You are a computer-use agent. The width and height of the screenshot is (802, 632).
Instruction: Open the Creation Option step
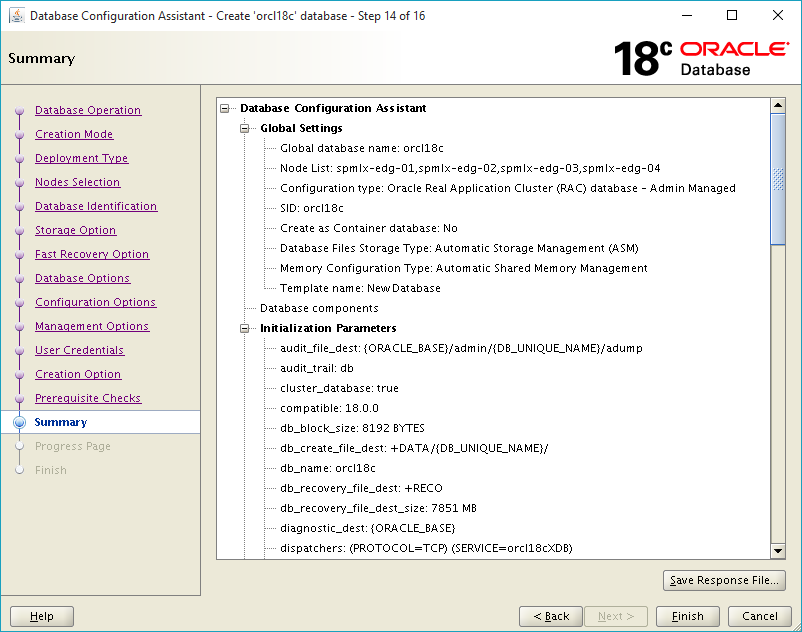[78, 375]
